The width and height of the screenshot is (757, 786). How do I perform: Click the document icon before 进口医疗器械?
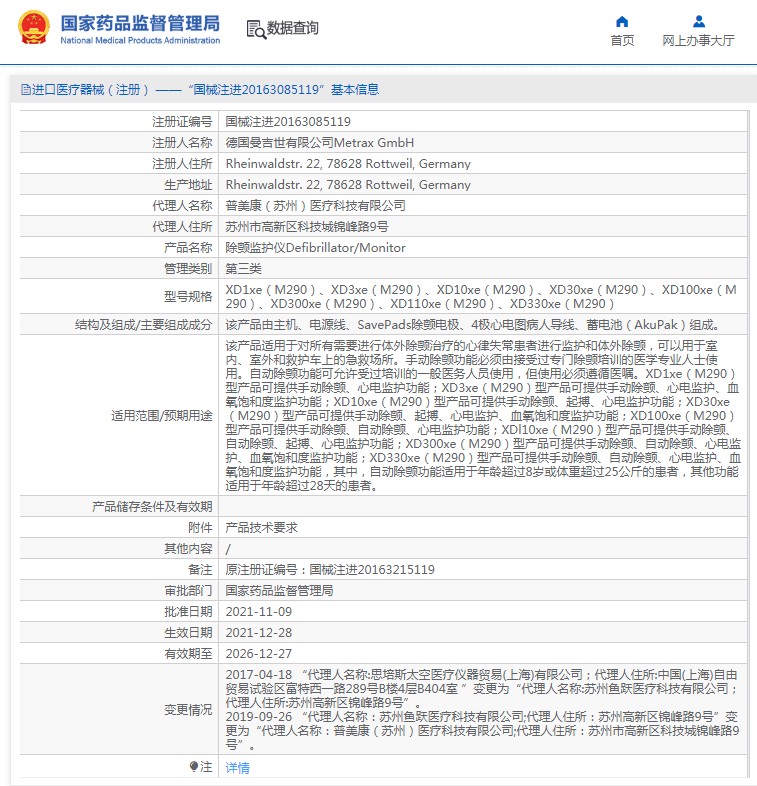(26, 90)
